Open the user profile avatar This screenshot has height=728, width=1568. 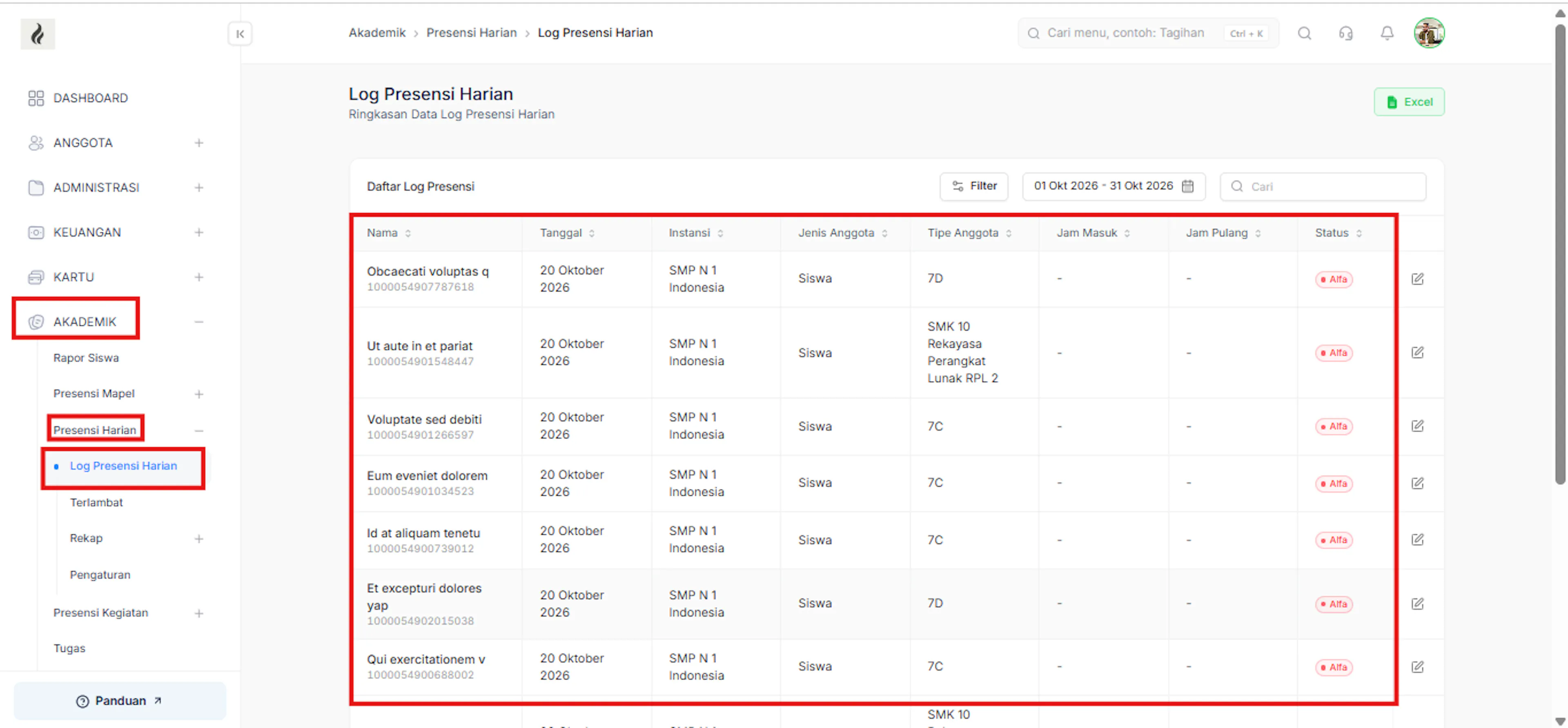click(x=1429, y=33)
